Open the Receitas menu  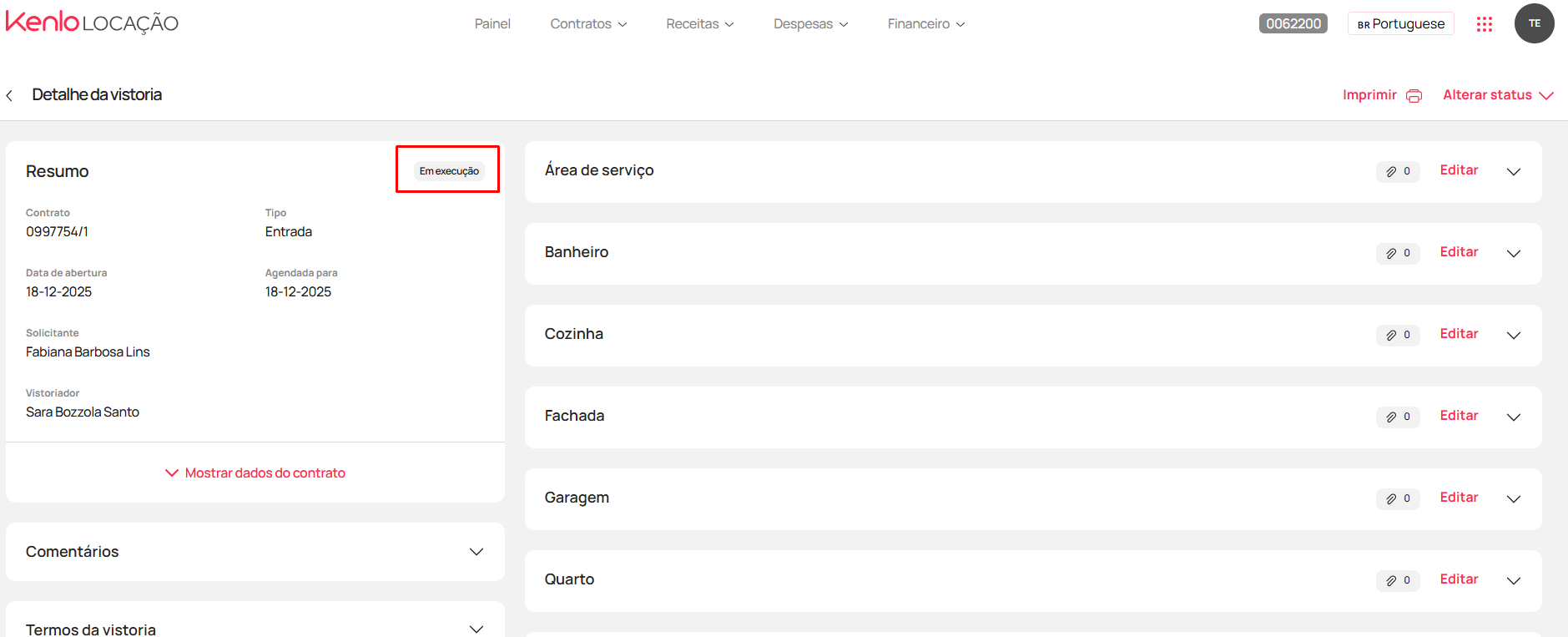[700, 23]
